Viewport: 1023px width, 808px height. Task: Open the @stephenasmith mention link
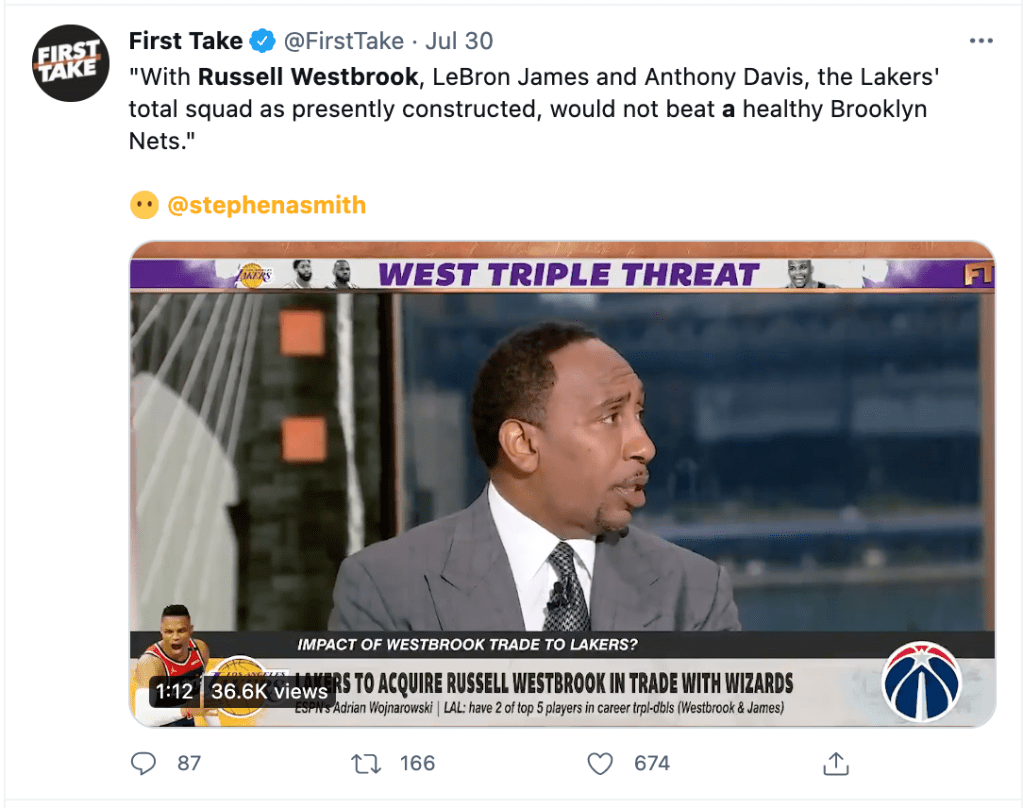click(266, 205)
